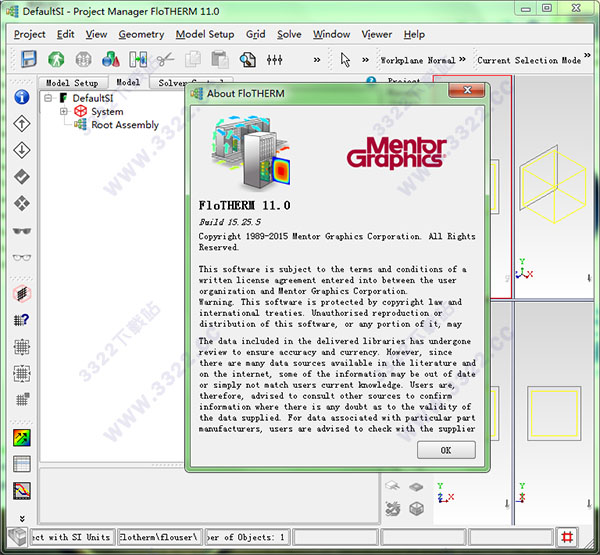This screenshot has height=555, width=600.
Task: Open the Window menu
Action: click(331, 34)
